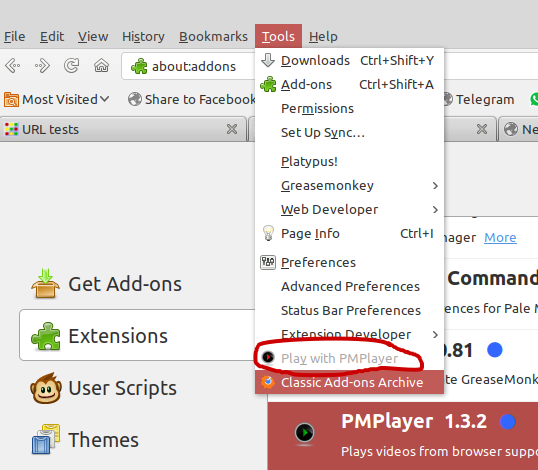Click the puzzle icon in the address bar
This screenshot has width=538, height=470.
pos(139,66)
